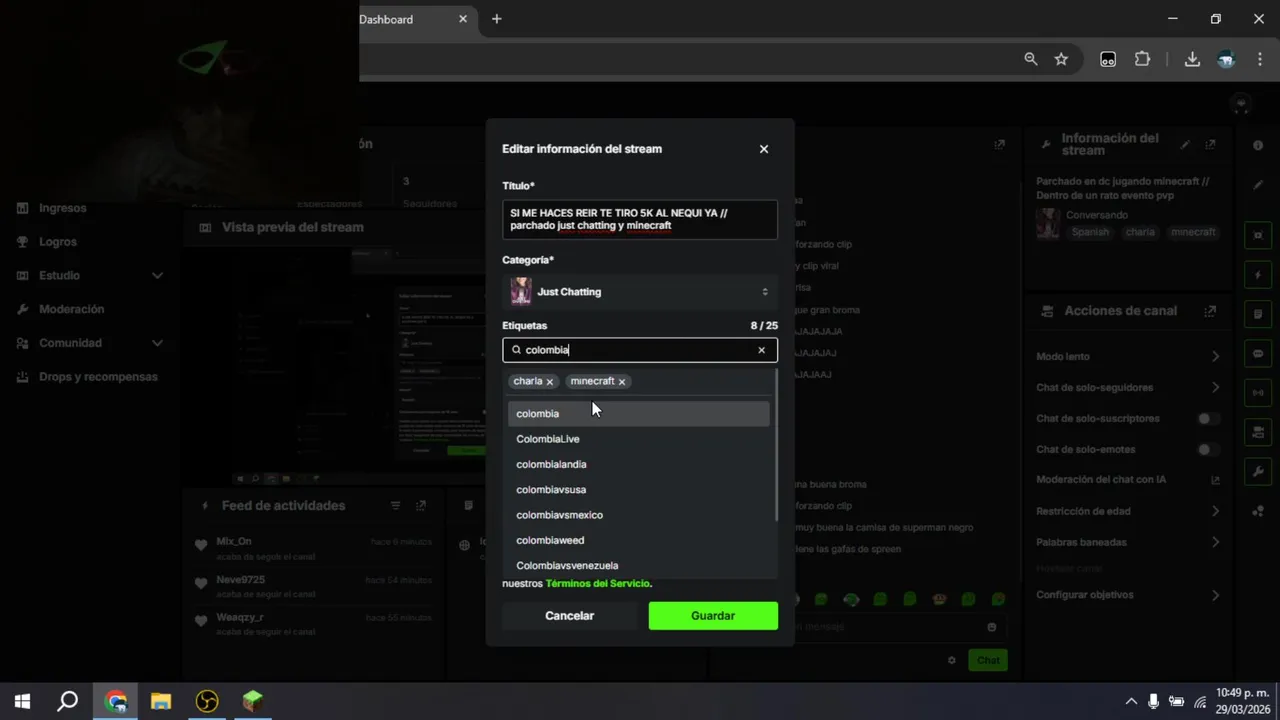Open Logros in the sidebar
This screenshot has width=1280, height=720.
[x=58, y=242]
